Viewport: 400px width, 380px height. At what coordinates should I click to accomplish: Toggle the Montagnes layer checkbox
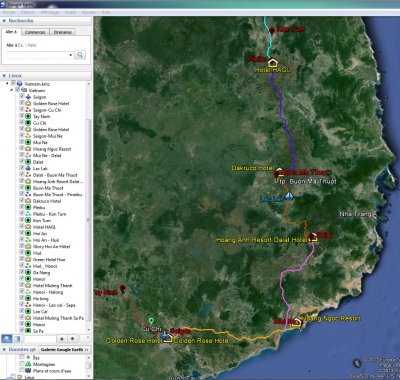pos(22,364)
